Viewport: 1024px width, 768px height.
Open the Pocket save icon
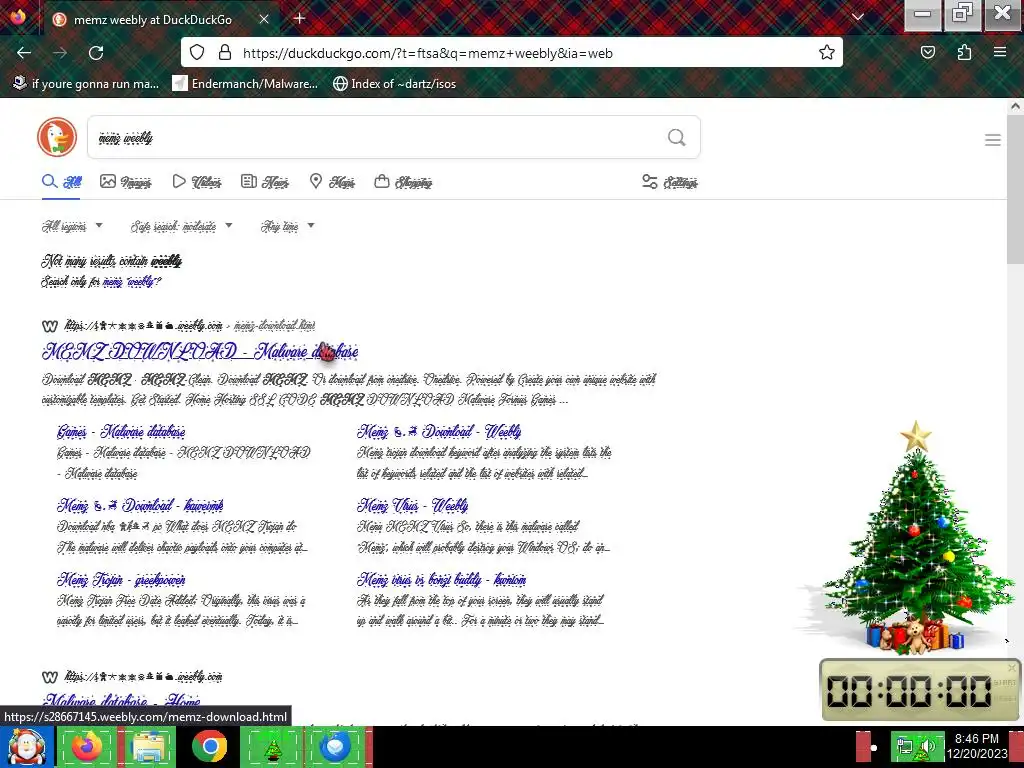click(928, 53)
